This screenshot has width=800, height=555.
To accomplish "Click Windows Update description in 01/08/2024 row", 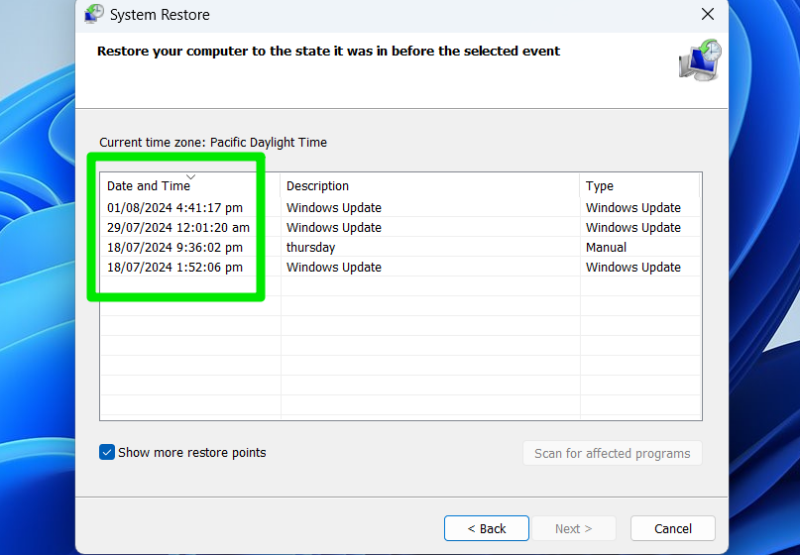I will click(x=334, y=208).
